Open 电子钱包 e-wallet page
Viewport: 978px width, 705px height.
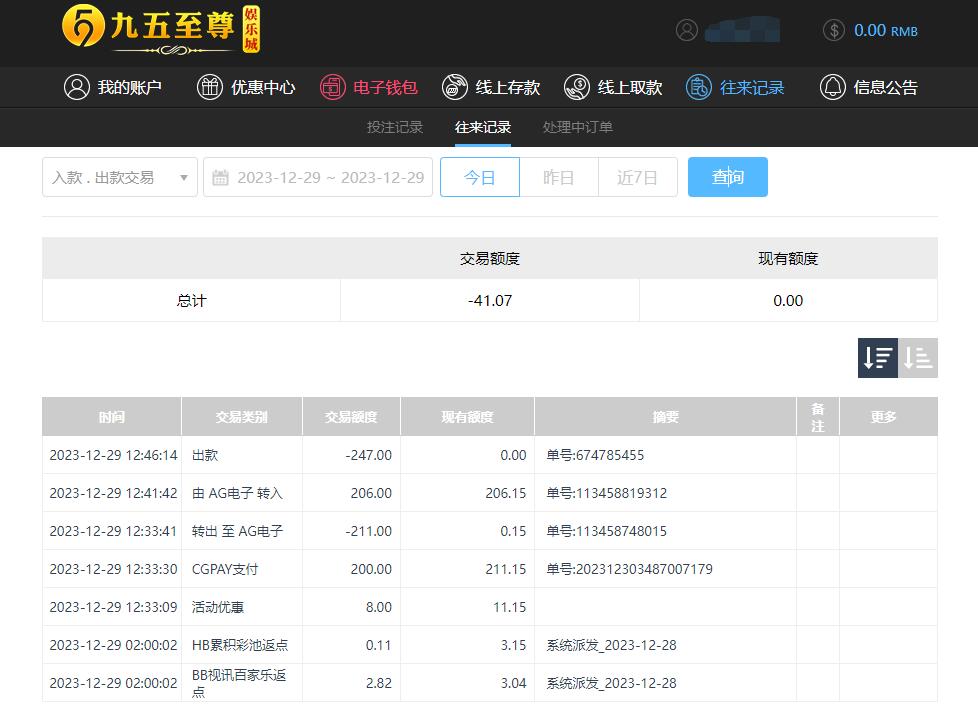369,87
